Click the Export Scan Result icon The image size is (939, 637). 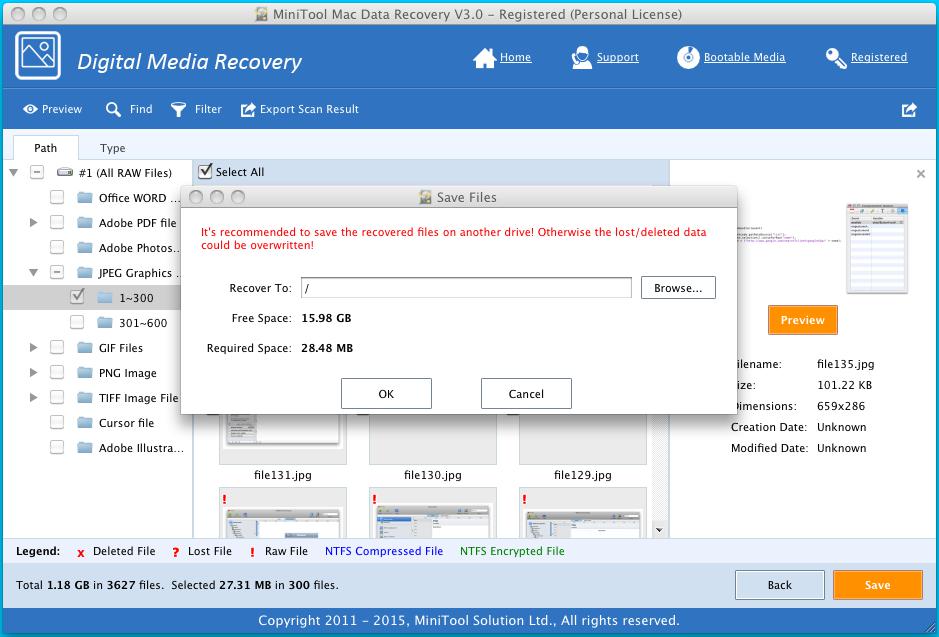click(x=247, y=109)
